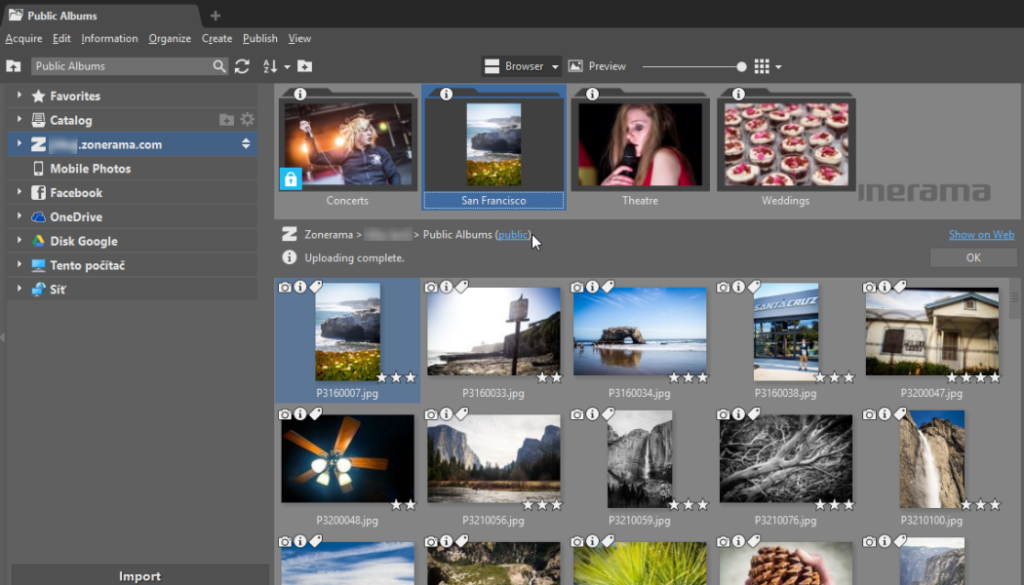Expand the Síť tree node
Screen dimensions: 1024x585
tap(19, 289)
